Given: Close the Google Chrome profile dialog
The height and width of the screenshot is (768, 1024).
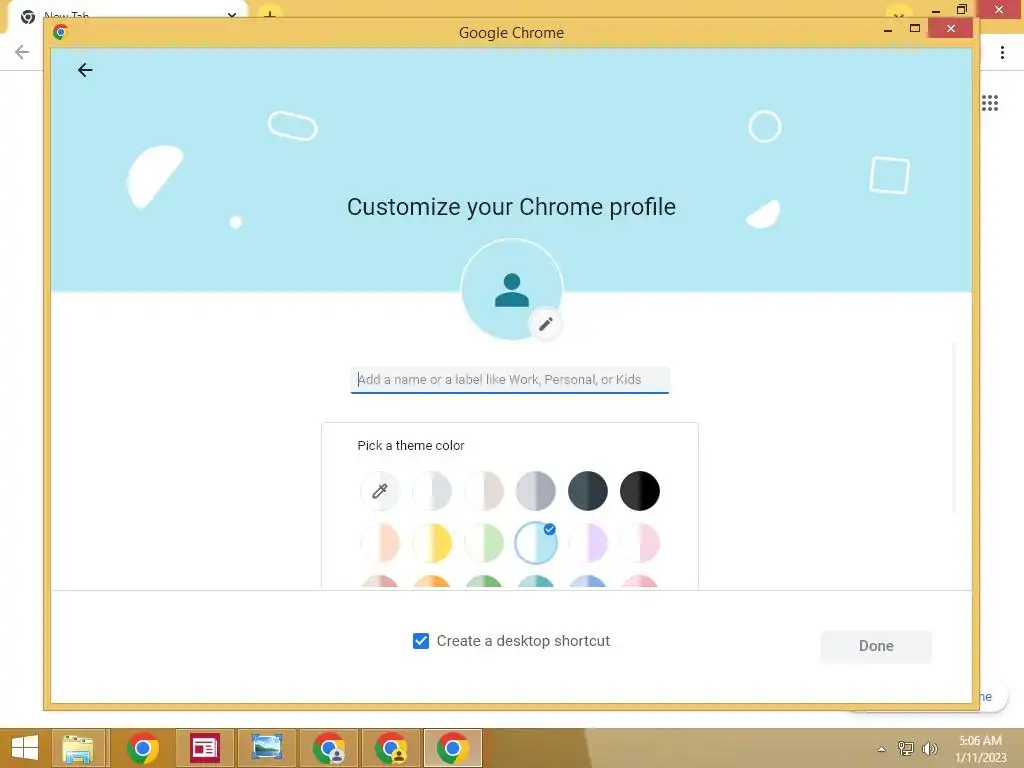Looking at the screenshot, I should 950,28.
